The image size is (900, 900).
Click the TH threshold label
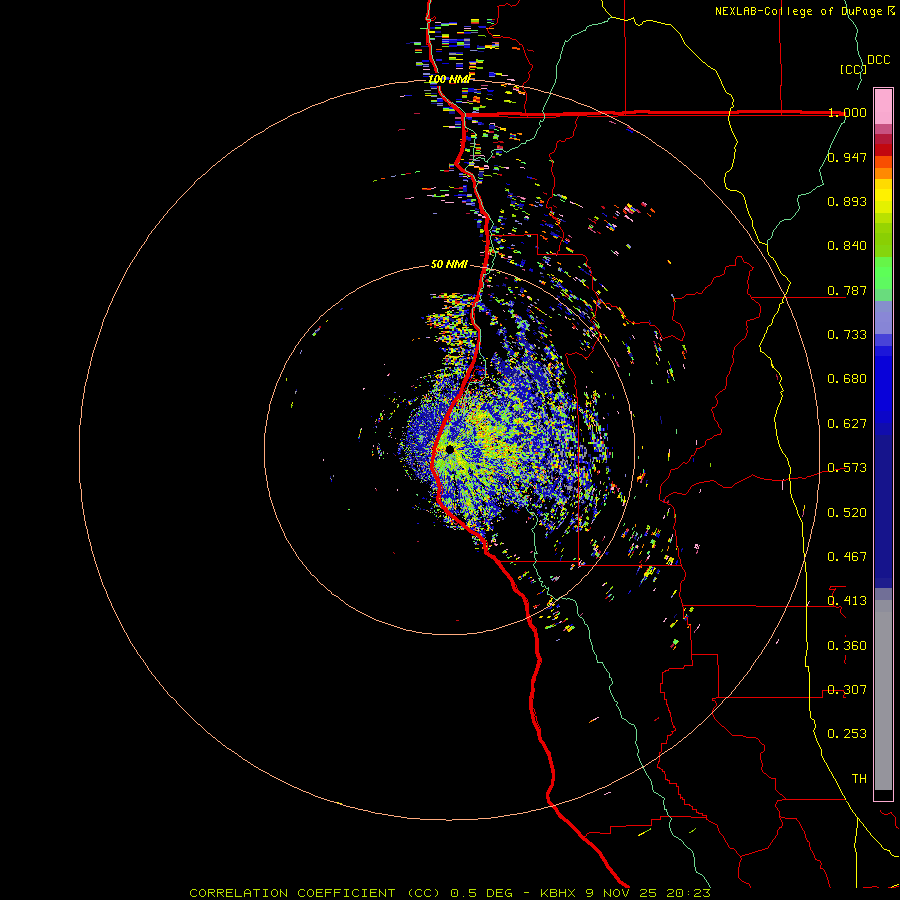[859, 779]
